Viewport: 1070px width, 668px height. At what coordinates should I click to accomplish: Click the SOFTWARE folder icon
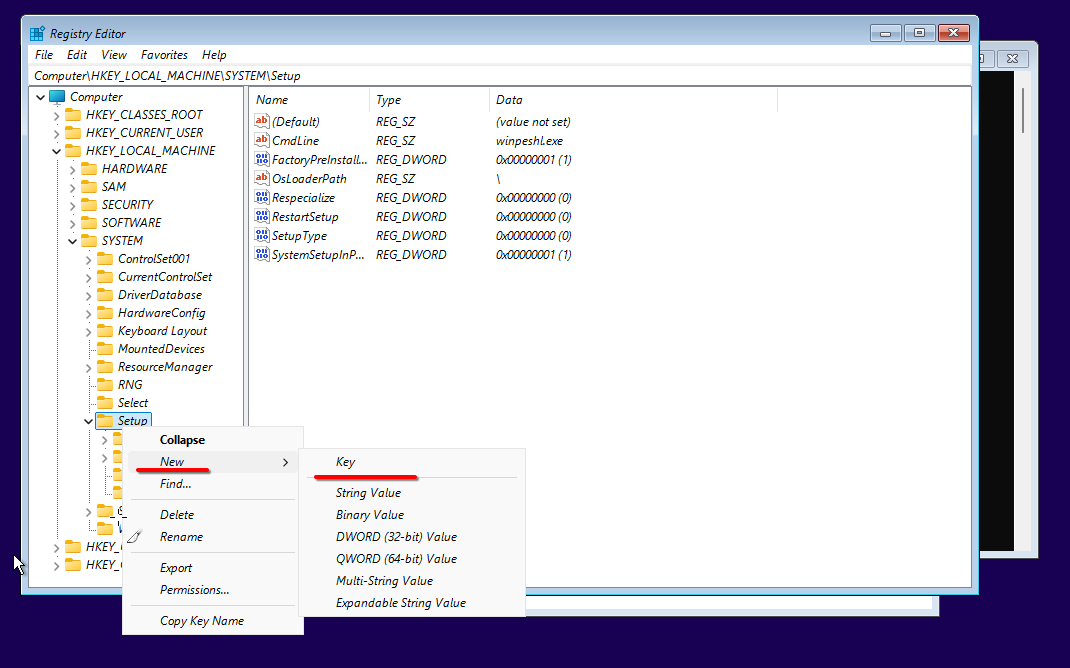pyautogui.click(x=89, y=222)
